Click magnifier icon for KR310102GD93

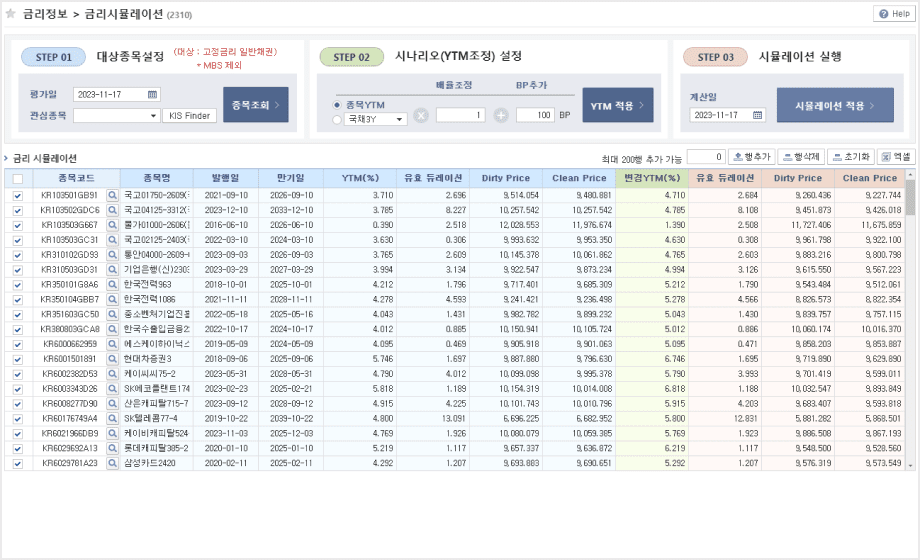click(112, 255)
